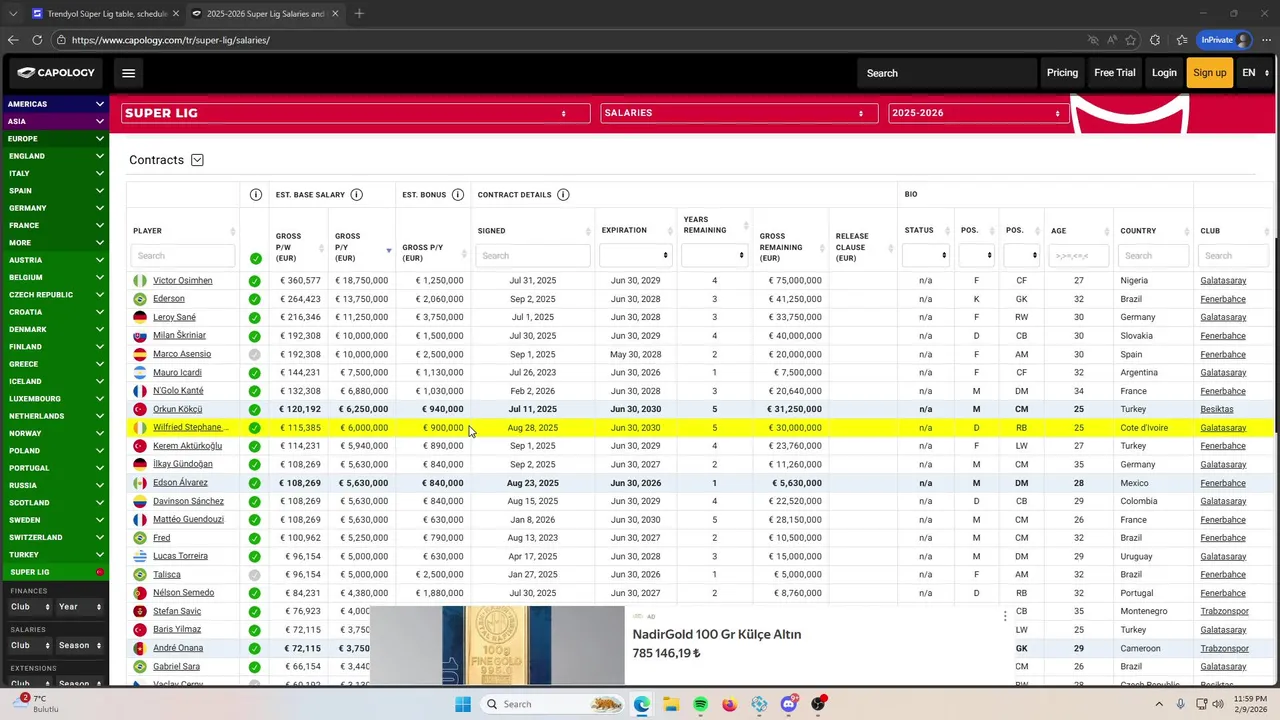1280x720 pixels.
Task: Click the verified checkmark for Mauro Icardi
Action: pyautogui.click(x=254, y=373)
